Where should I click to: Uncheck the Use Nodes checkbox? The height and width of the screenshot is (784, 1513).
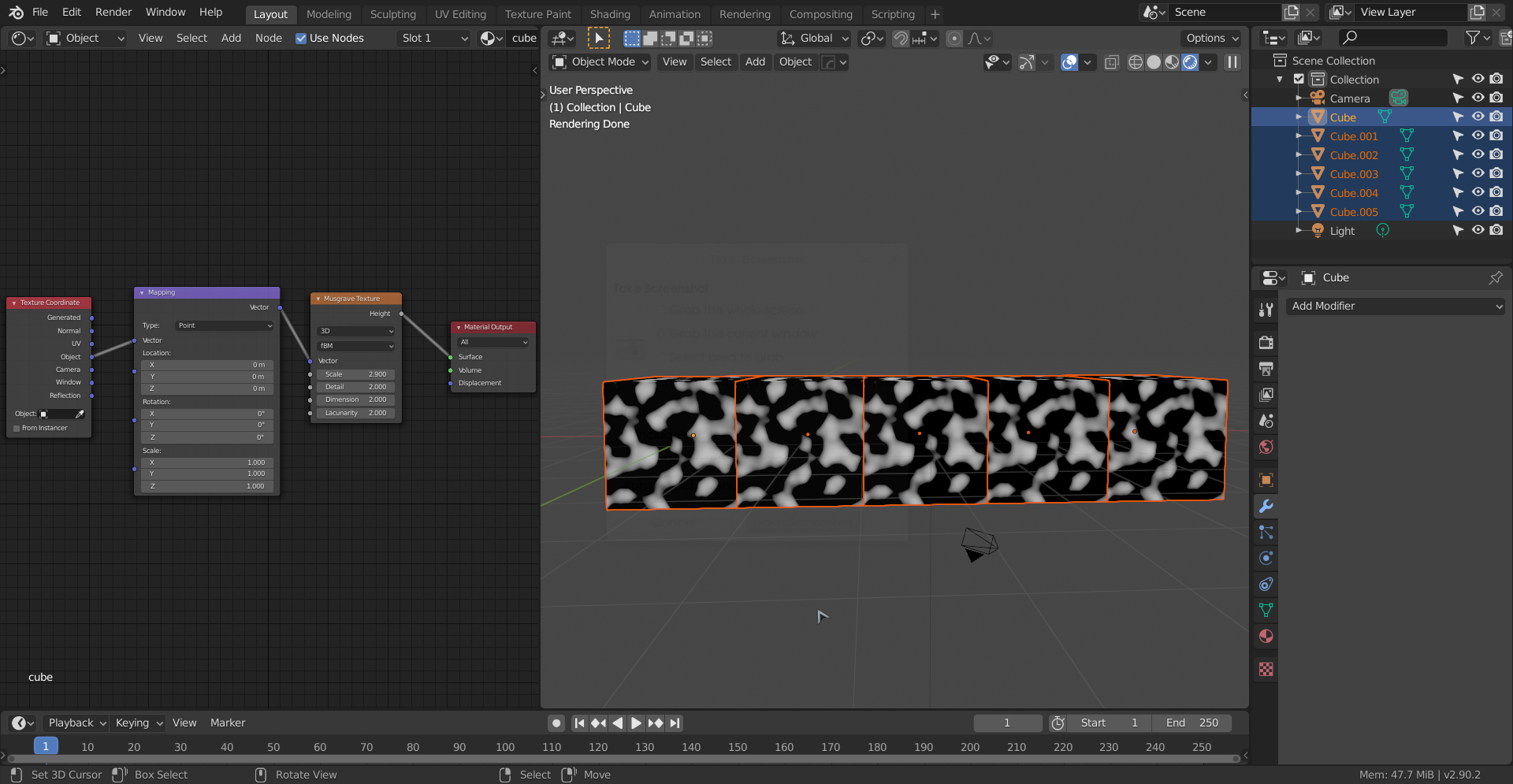point(301,39)
